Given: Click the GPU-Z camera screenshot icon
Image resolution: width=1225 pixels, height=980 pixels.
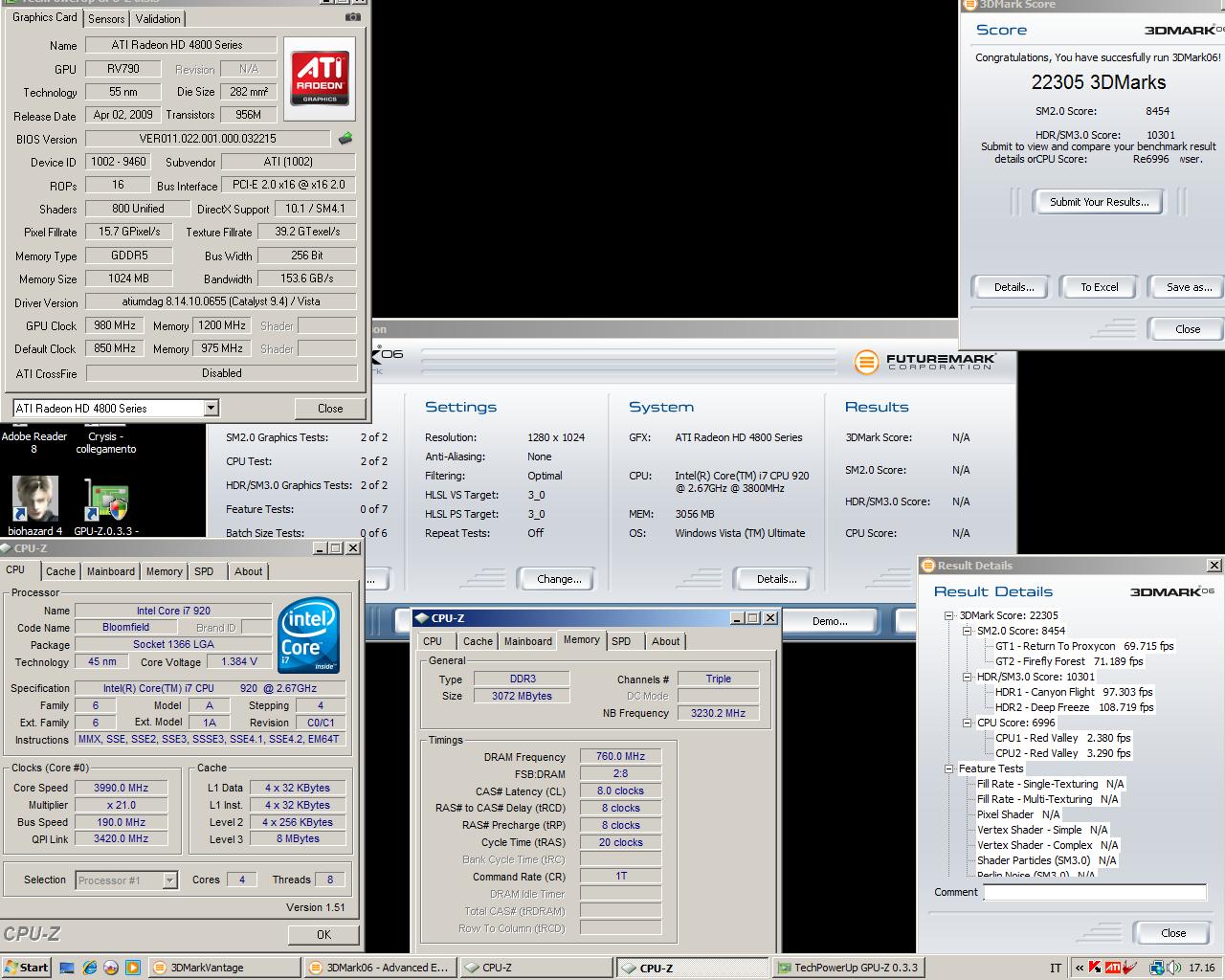Looking at the screenshot, I should pyautogui.click(x=353, y=16).
